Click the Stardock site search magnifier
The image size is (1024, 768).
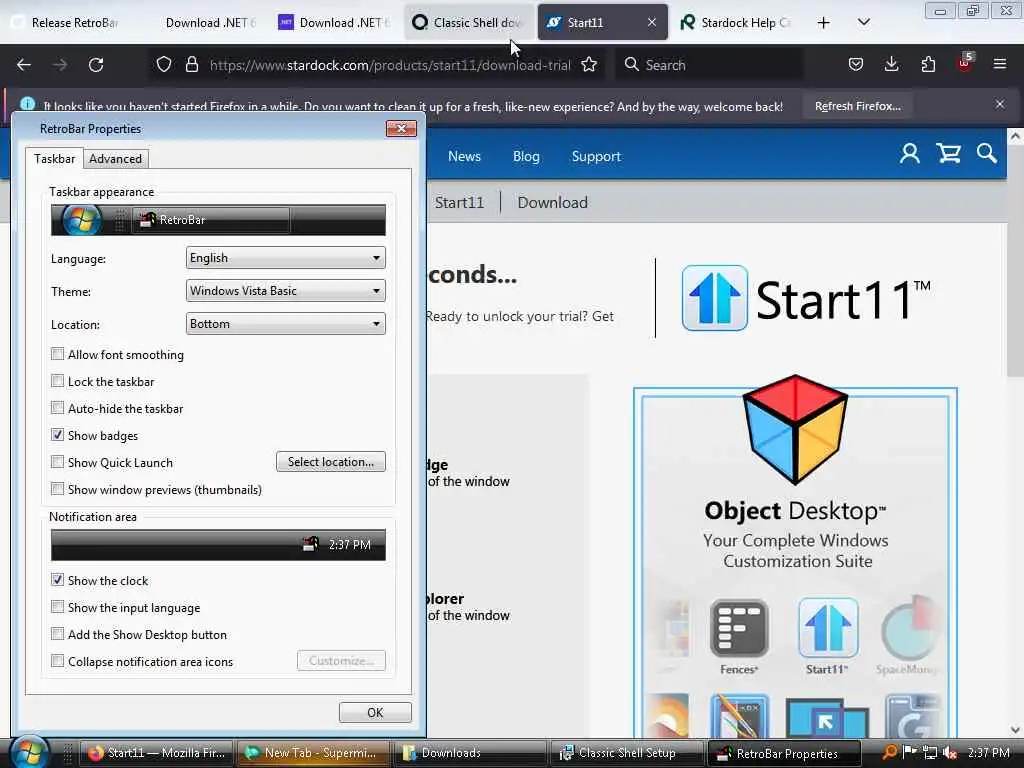[987, 153]
